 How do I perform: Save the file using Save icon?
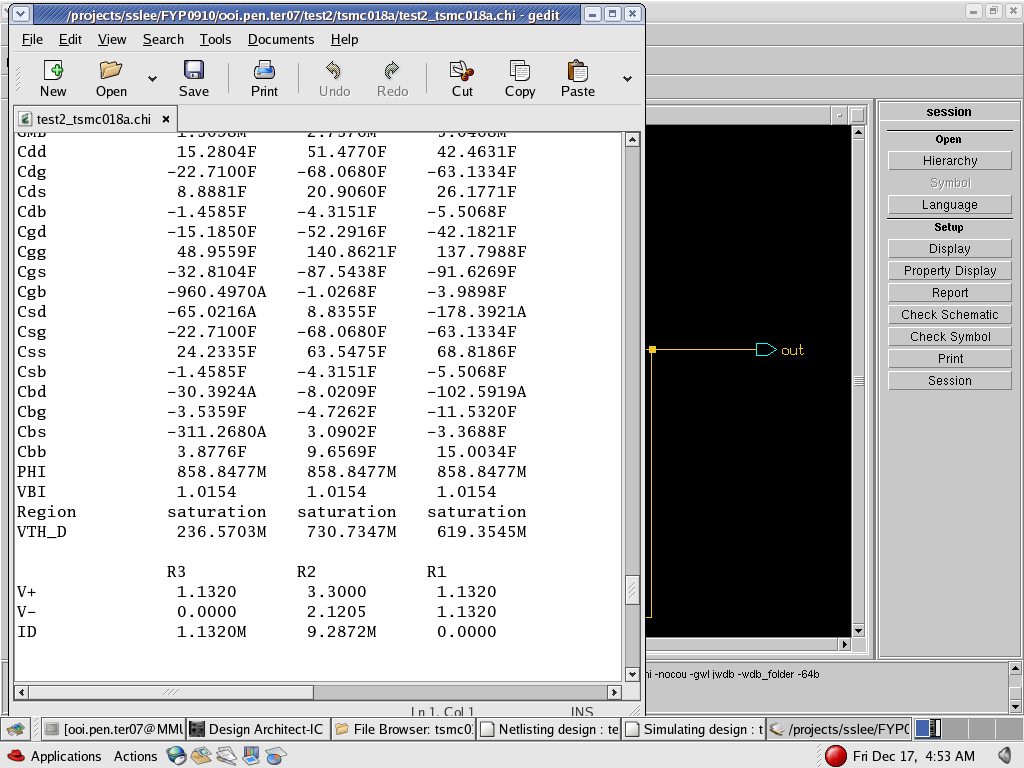click(x=194, y=71)
